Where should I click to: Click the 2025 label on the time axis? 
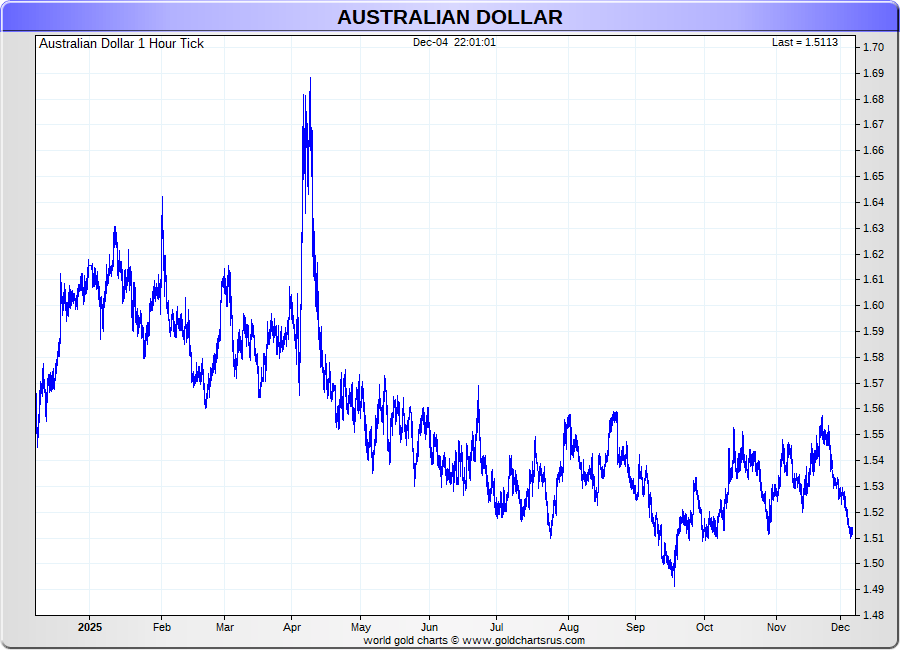89,628
